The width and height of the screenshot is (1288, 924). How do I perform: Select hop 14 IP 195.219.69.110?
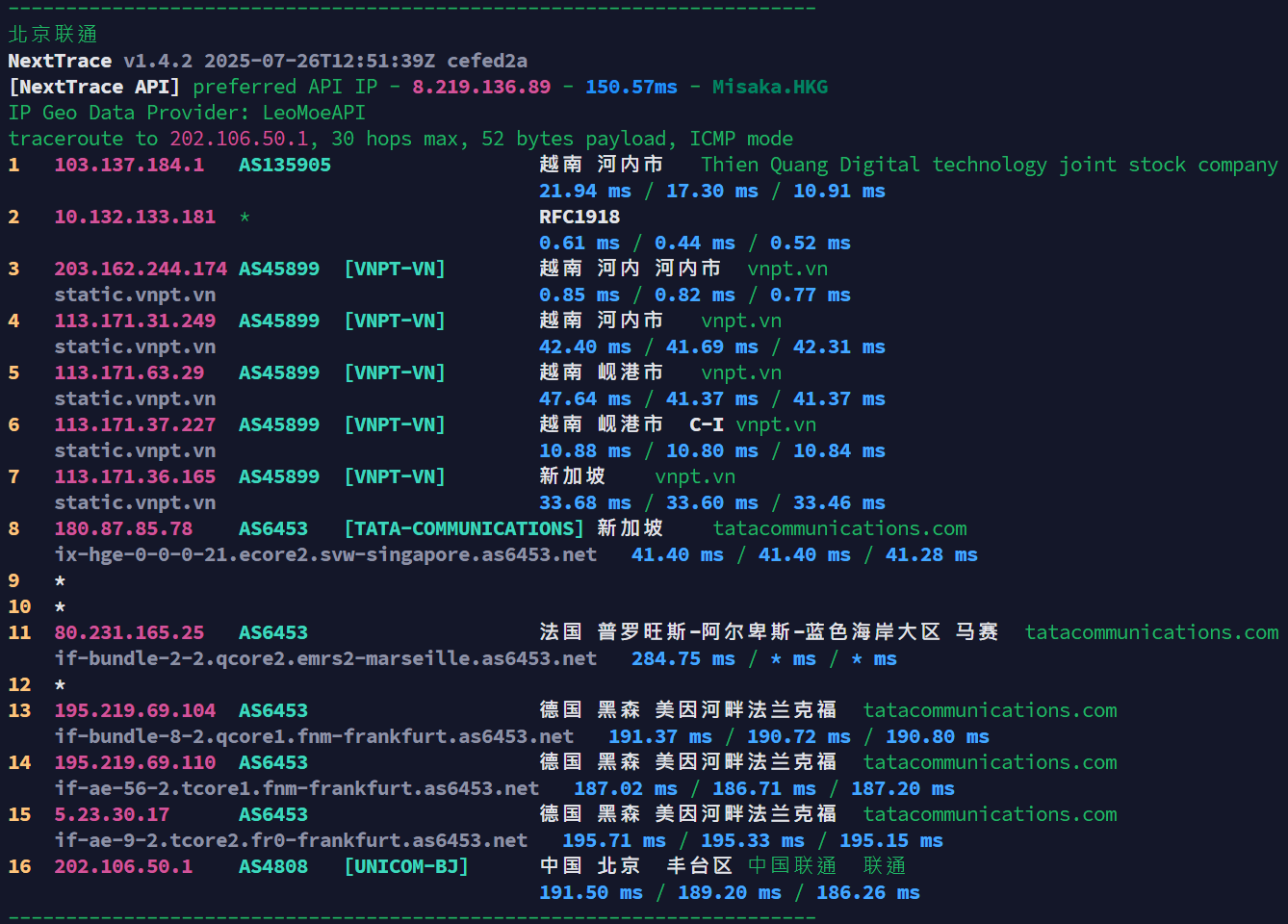tap(135, 762)
